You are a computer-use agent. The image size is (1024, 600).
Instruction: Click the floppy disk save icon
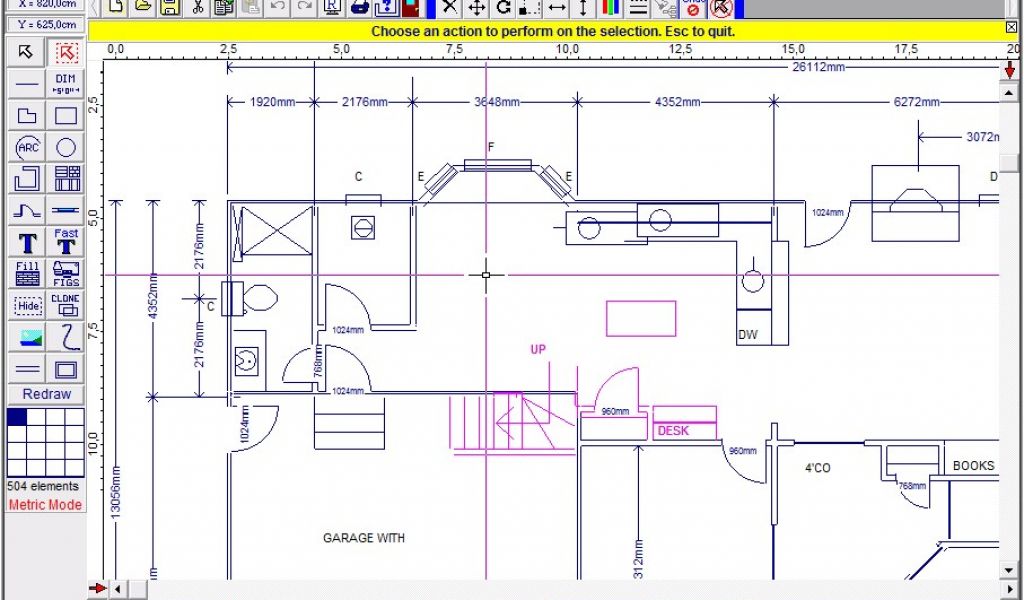[x=170, y=8]
